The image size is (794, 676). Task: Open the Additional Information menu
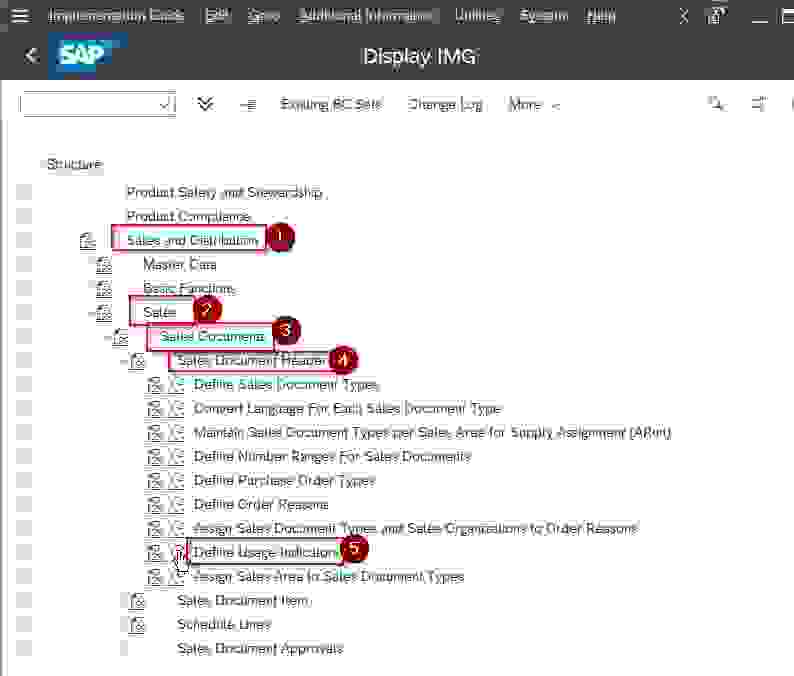tap(367, 16)
